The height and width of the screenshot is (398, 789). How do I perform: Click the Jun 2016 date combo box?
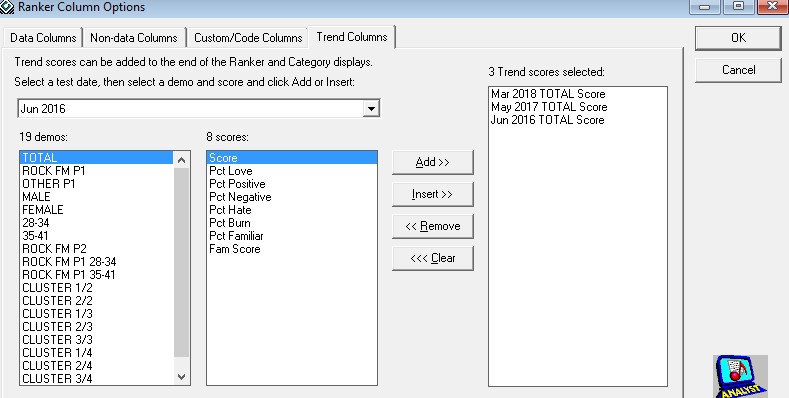[199, 109]
